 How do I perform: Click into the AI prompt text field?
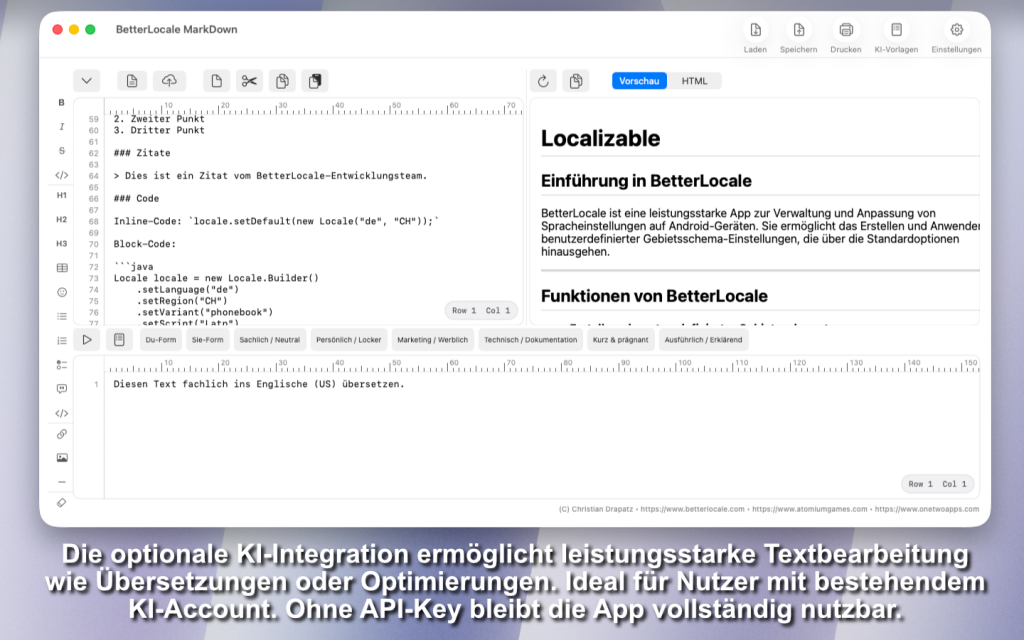pos(500,430)
